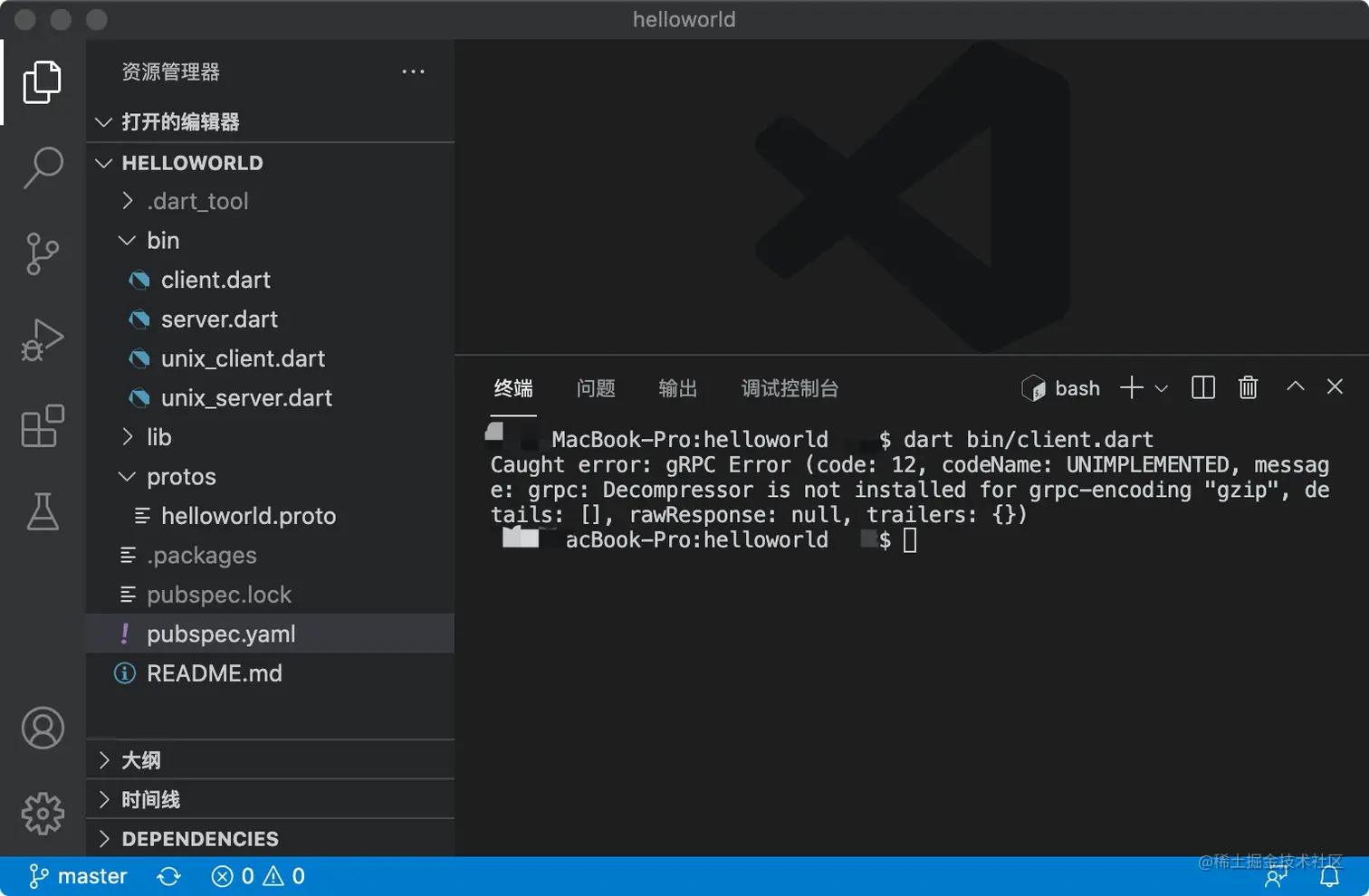Collapse the HELLOWORLD folder section
Image resolution: width=1369 pixels, height=896 pixels.
click(x=270, y=163)
